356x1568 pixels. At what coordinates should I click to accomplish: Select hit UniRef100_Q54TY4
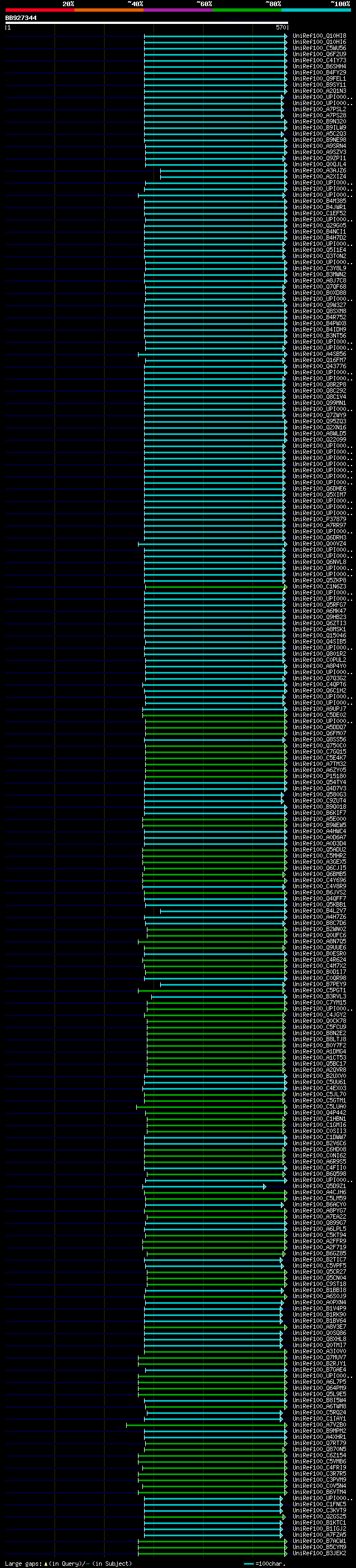[x=319, y=782]
